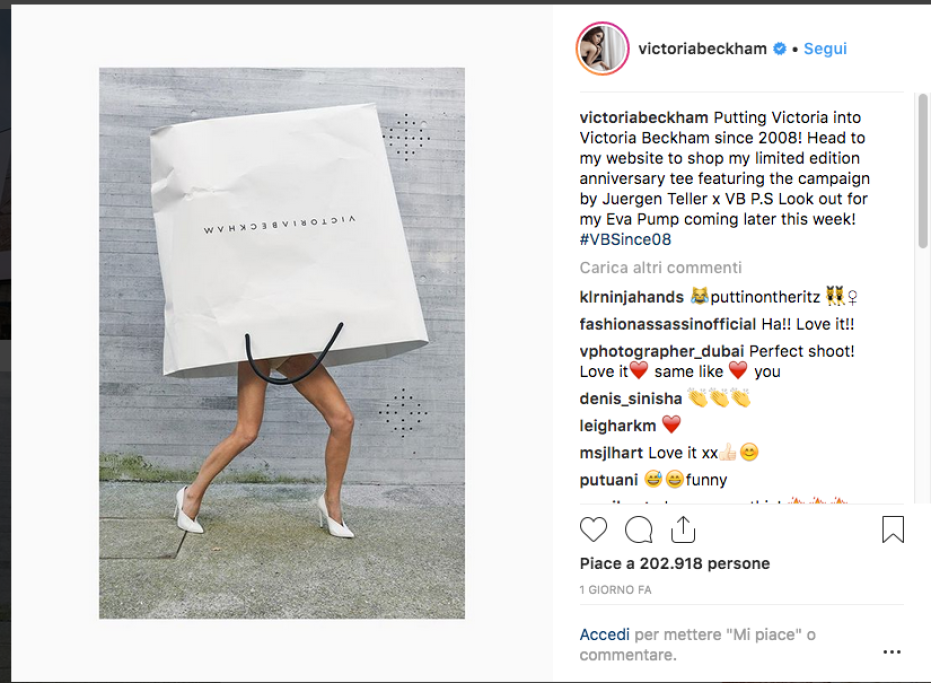Open the fashionassassinofficial commenter profile
This screenshot has width=931, height=683.
coord(667,324)
